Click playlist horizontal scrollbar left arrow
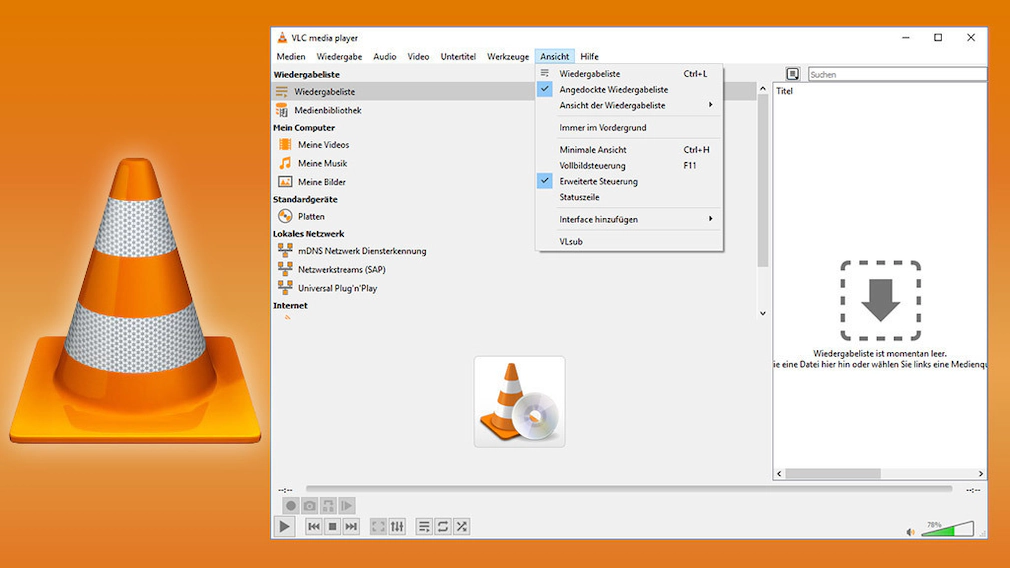This screenshot has width=1010, height=568. pyautogui.click(x=779, y=473)
